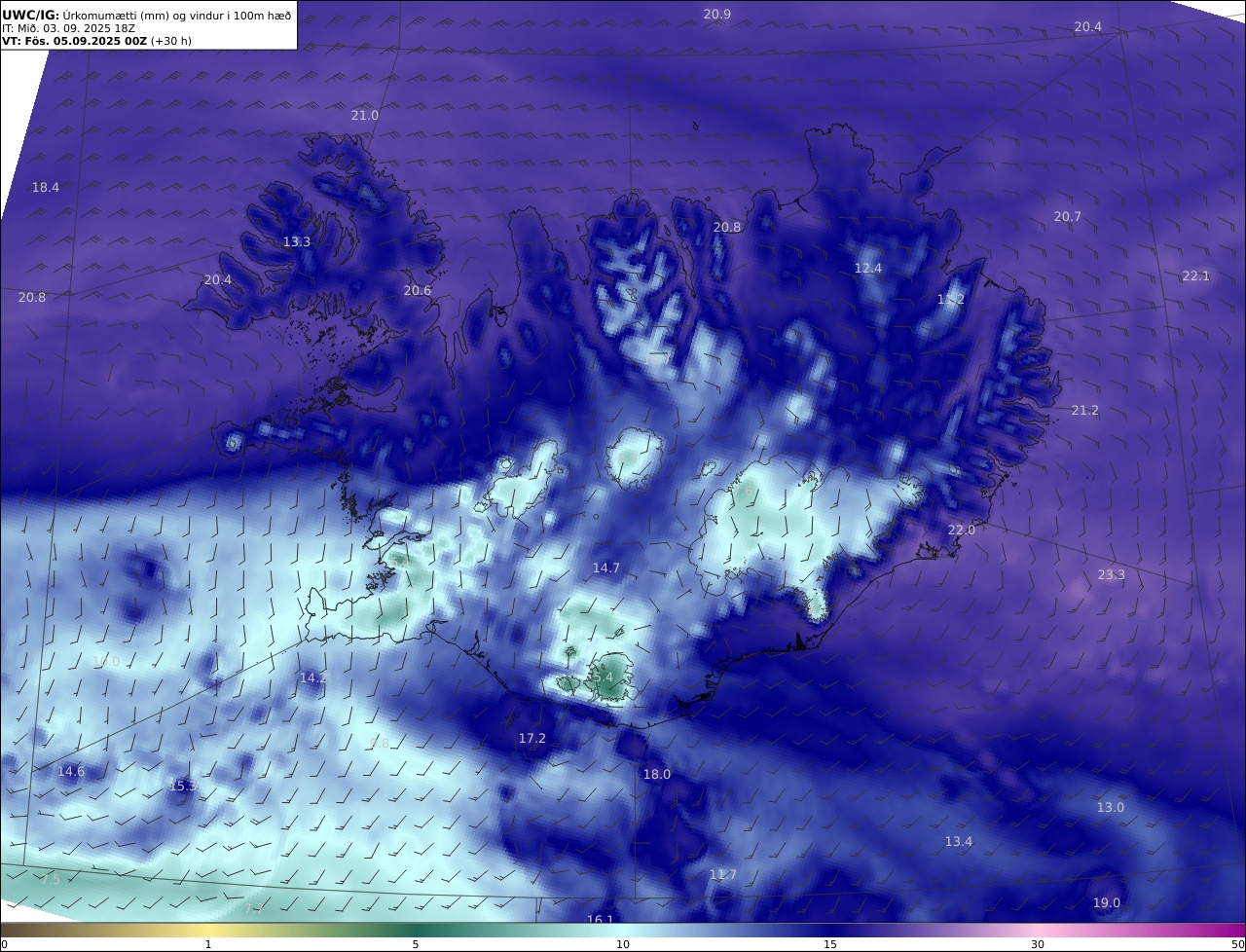The width and height of the screenshot is (1246, 952).
Task: Click the color scale's 15 tick label
Action: click(x=830, y=944)
